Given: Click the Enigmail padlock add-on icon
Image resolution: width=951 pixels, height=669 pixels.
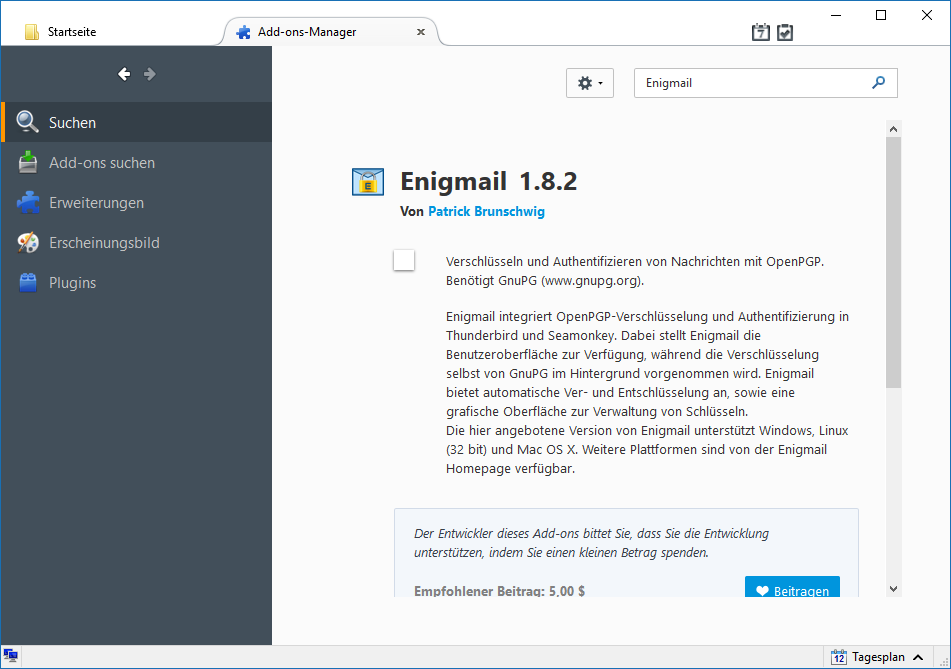Looking at the screenshot, I should click(x=368, y=181).
